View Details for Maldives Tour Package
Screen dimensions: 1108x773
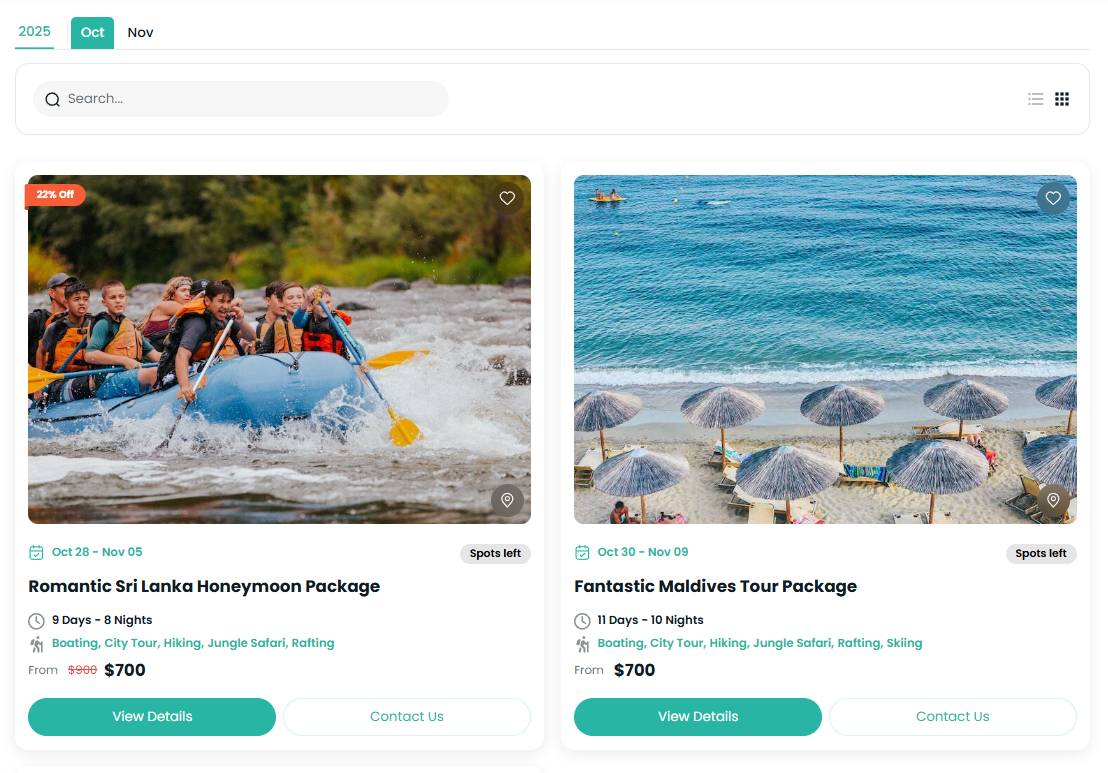point(698,716)
